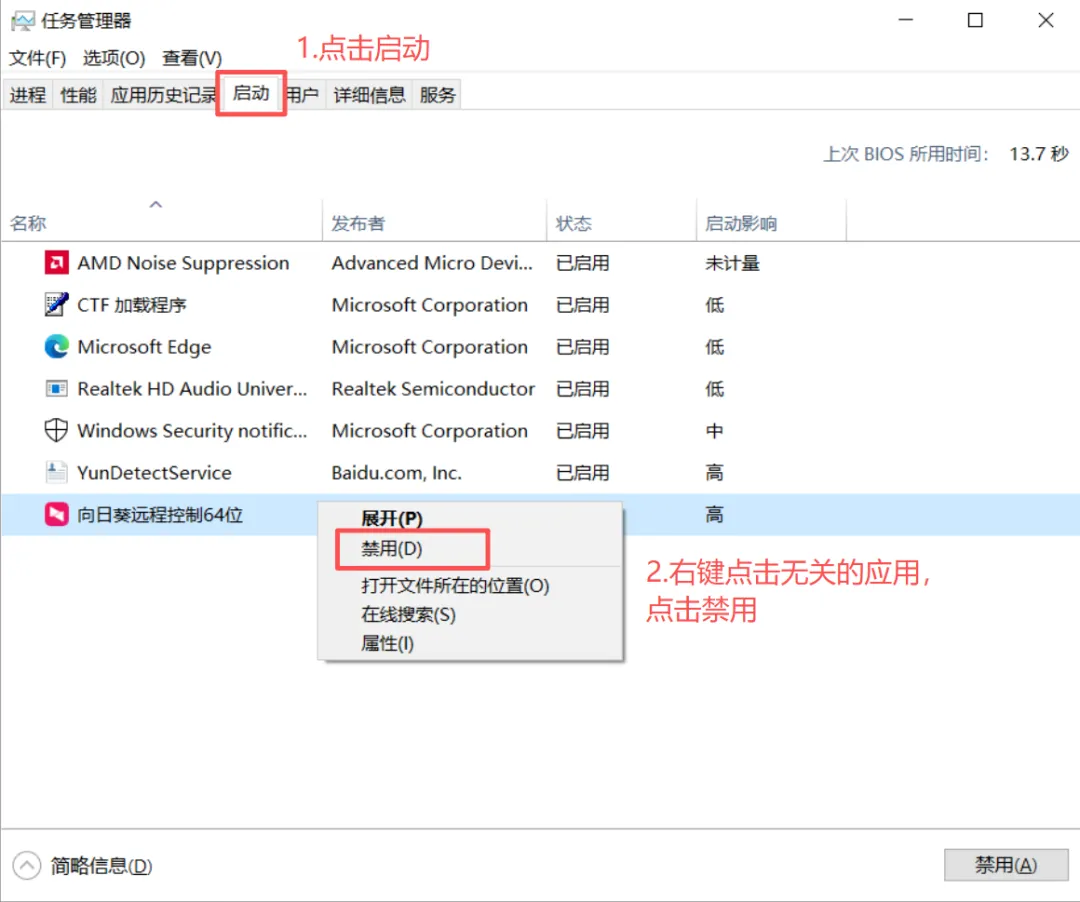Switch to the 应用历史记录 tab

(x=163, y=95)
